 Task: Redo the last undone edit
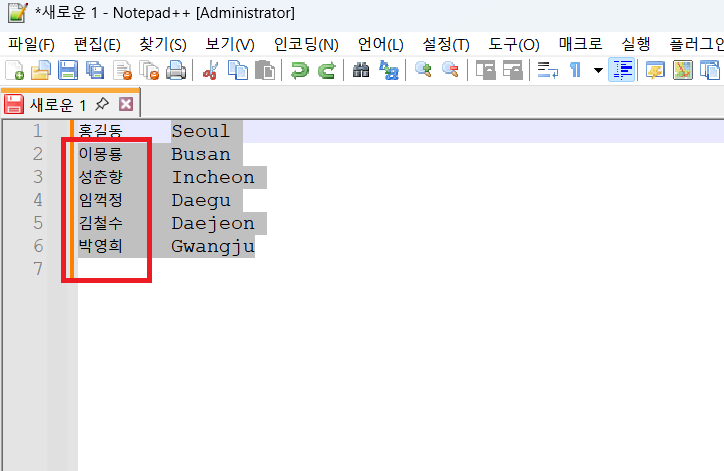(327, 71)
